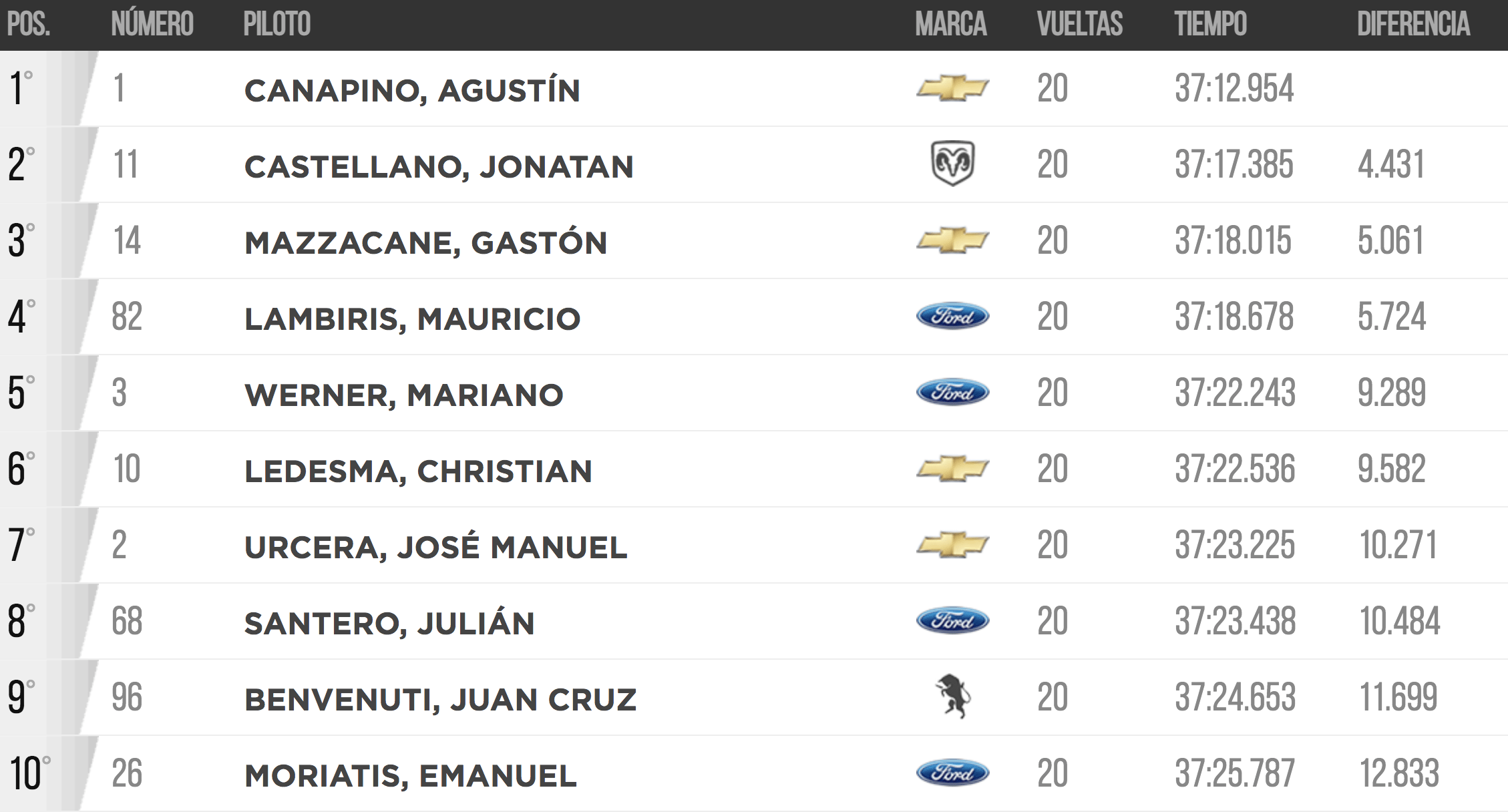Image resolution: width=1508 pixels, height=812 pixels.
Task: Select pilot WERNER, MARIANO
Action: pyautogui.click(x=404, y=395)
